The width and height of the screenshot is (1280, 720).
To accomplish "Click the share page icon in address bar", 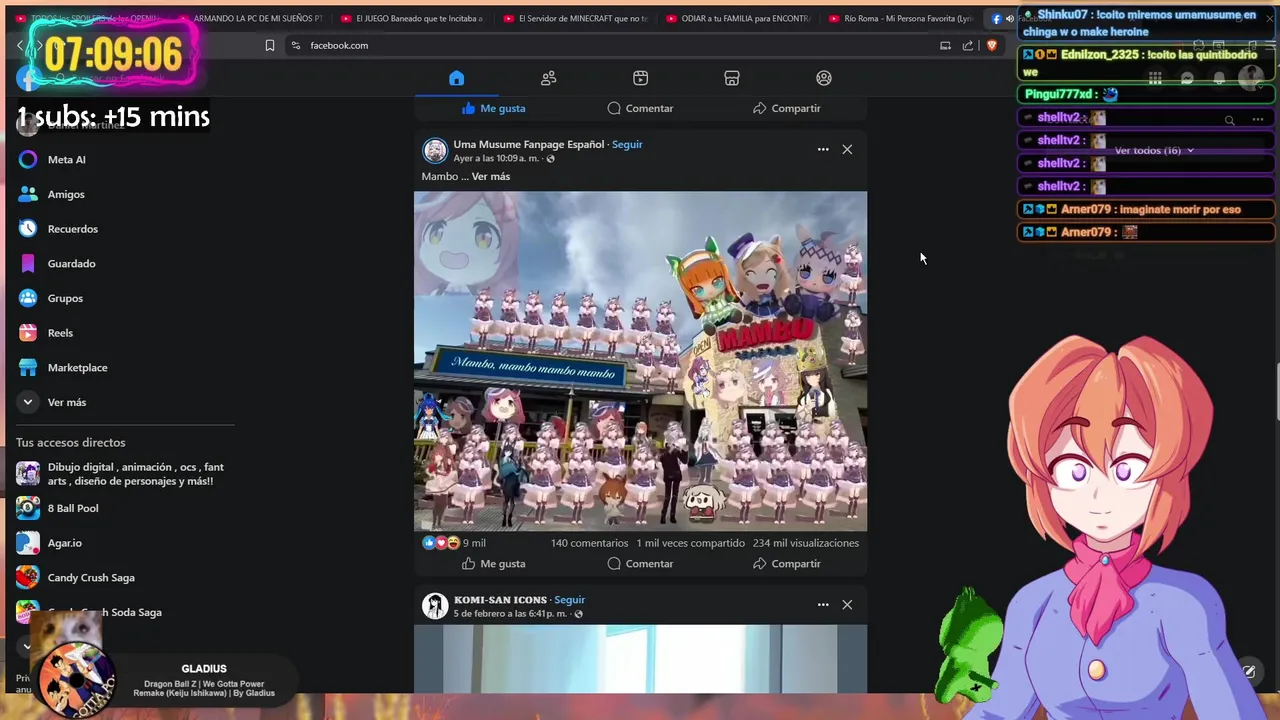I will pos(968,45).
